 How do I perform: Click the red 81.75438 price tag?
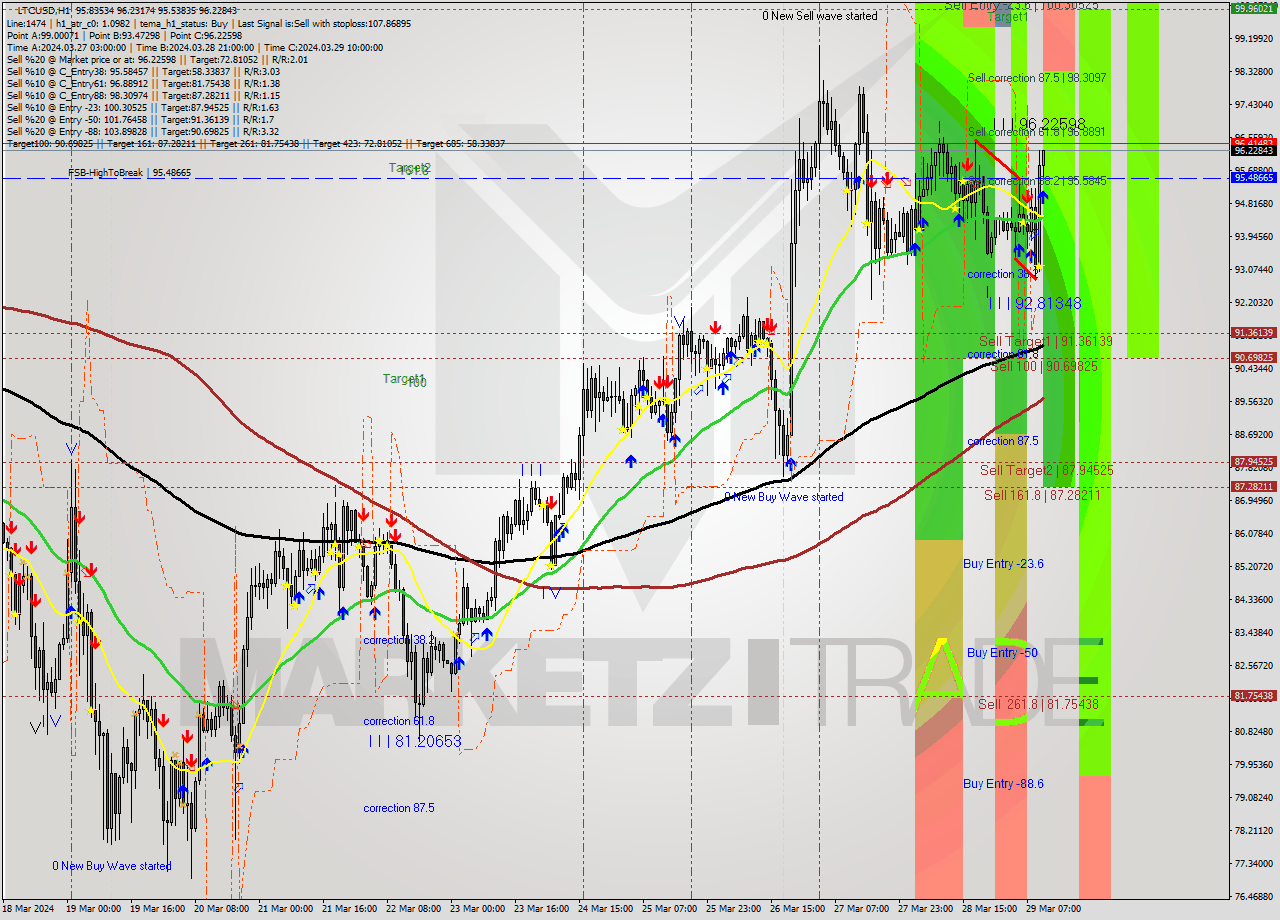pyautogui.click(x=1254, y=696)
